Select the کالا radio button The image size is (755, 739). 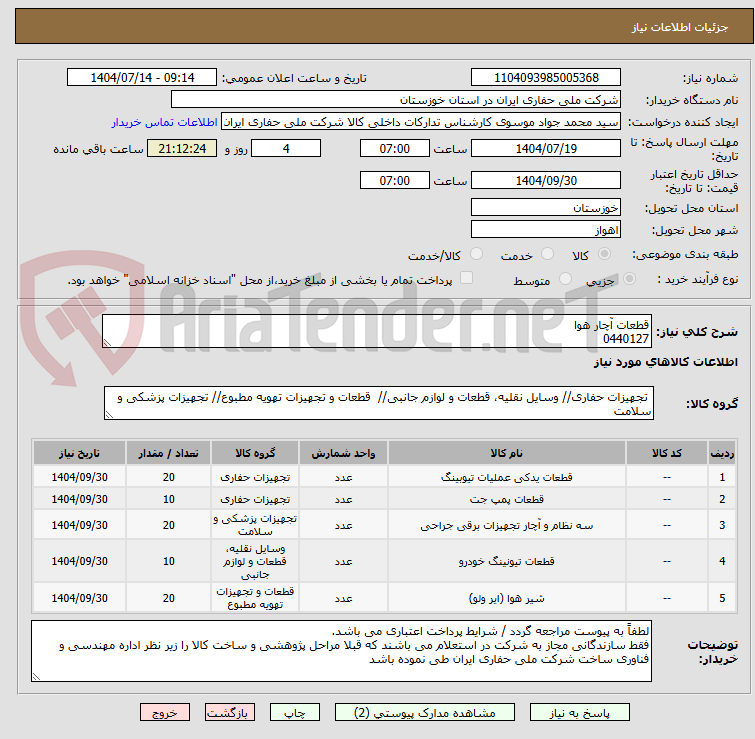604,254
